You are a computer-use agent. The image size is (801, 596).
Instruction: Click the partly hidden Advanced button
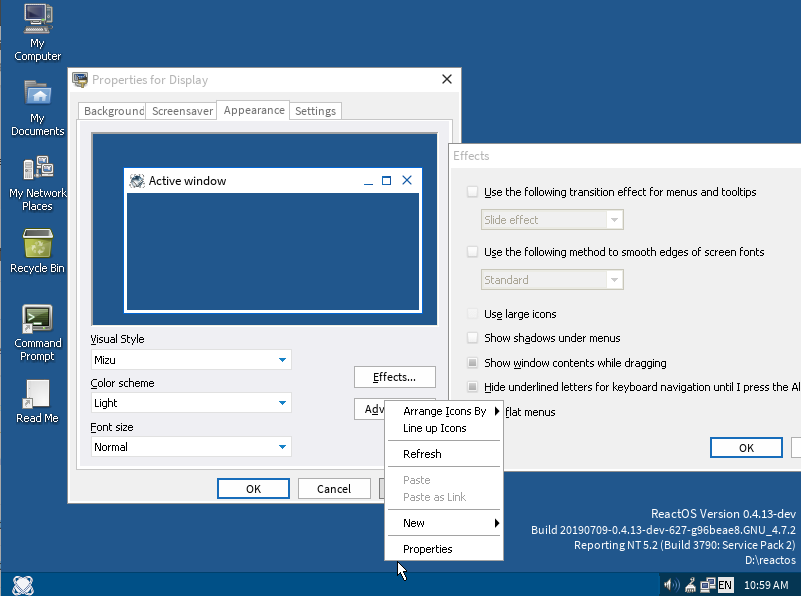pyautogui.click(x=370, y=409)
